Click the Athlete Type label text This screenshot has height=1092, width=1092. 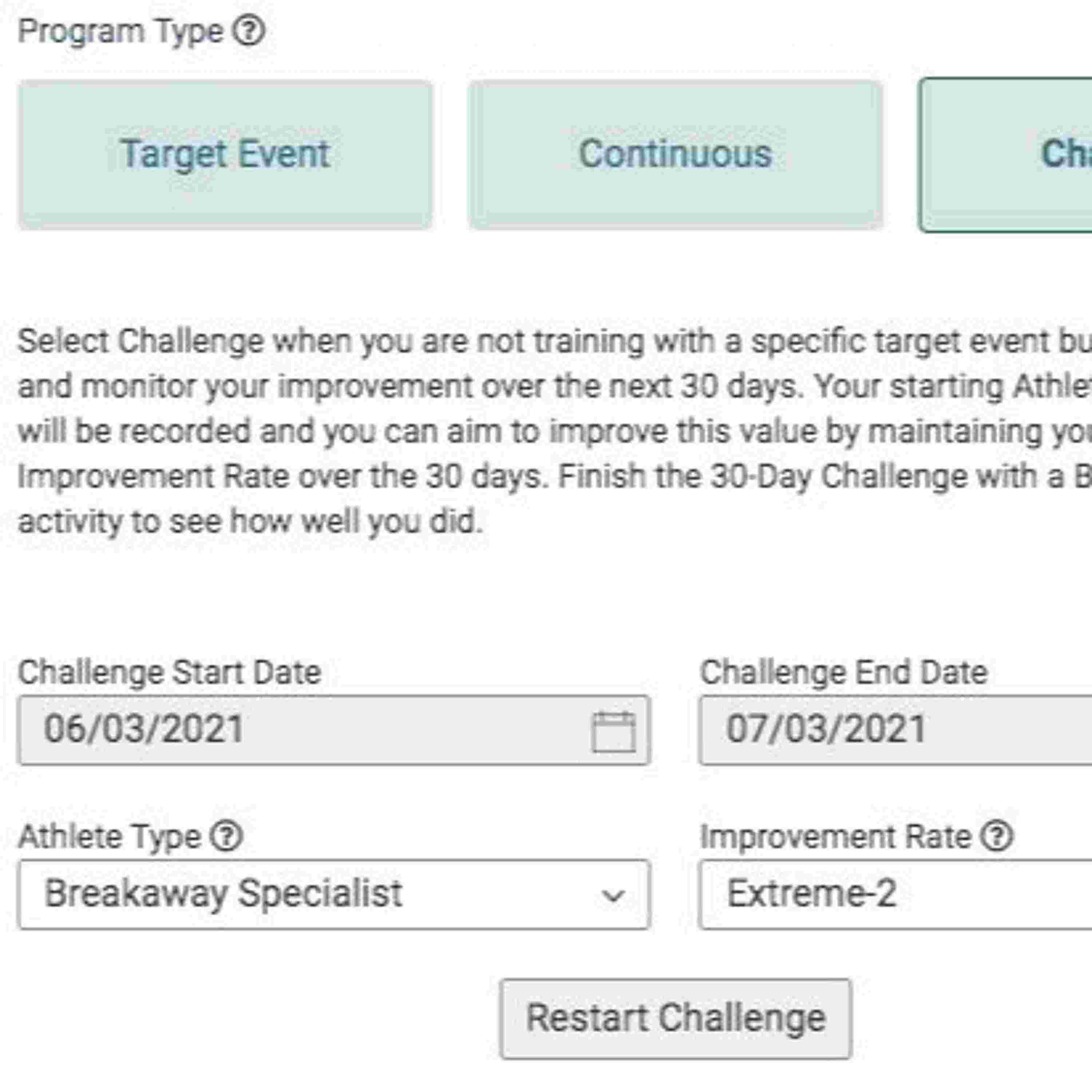[x=110, y=836]
